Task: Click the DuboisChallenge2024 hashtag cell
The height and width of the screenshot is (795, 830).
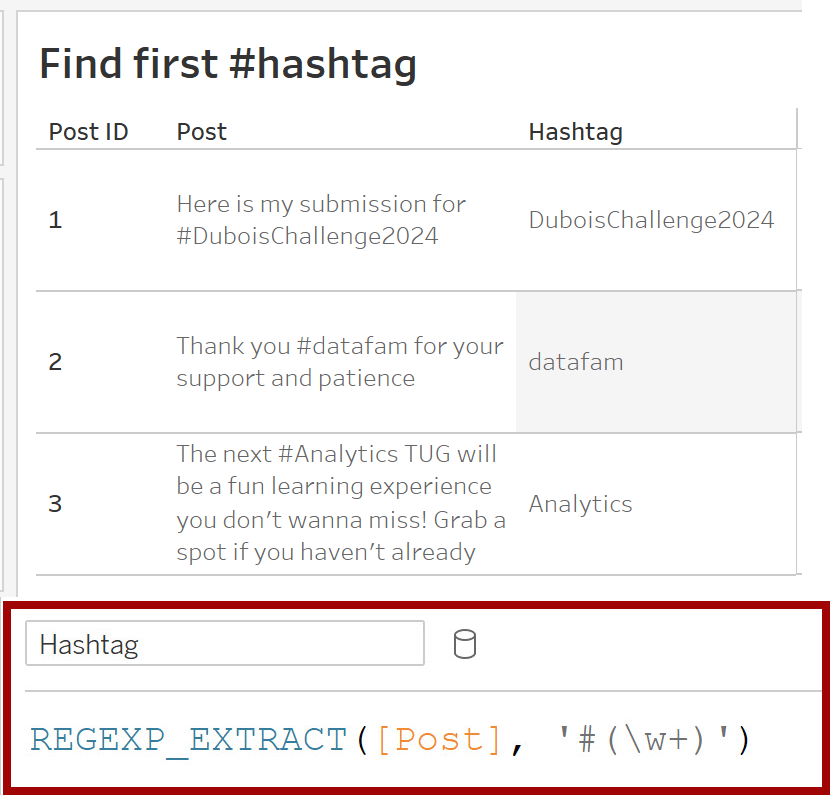Action: pyautogui.click(x=651, y=220)
